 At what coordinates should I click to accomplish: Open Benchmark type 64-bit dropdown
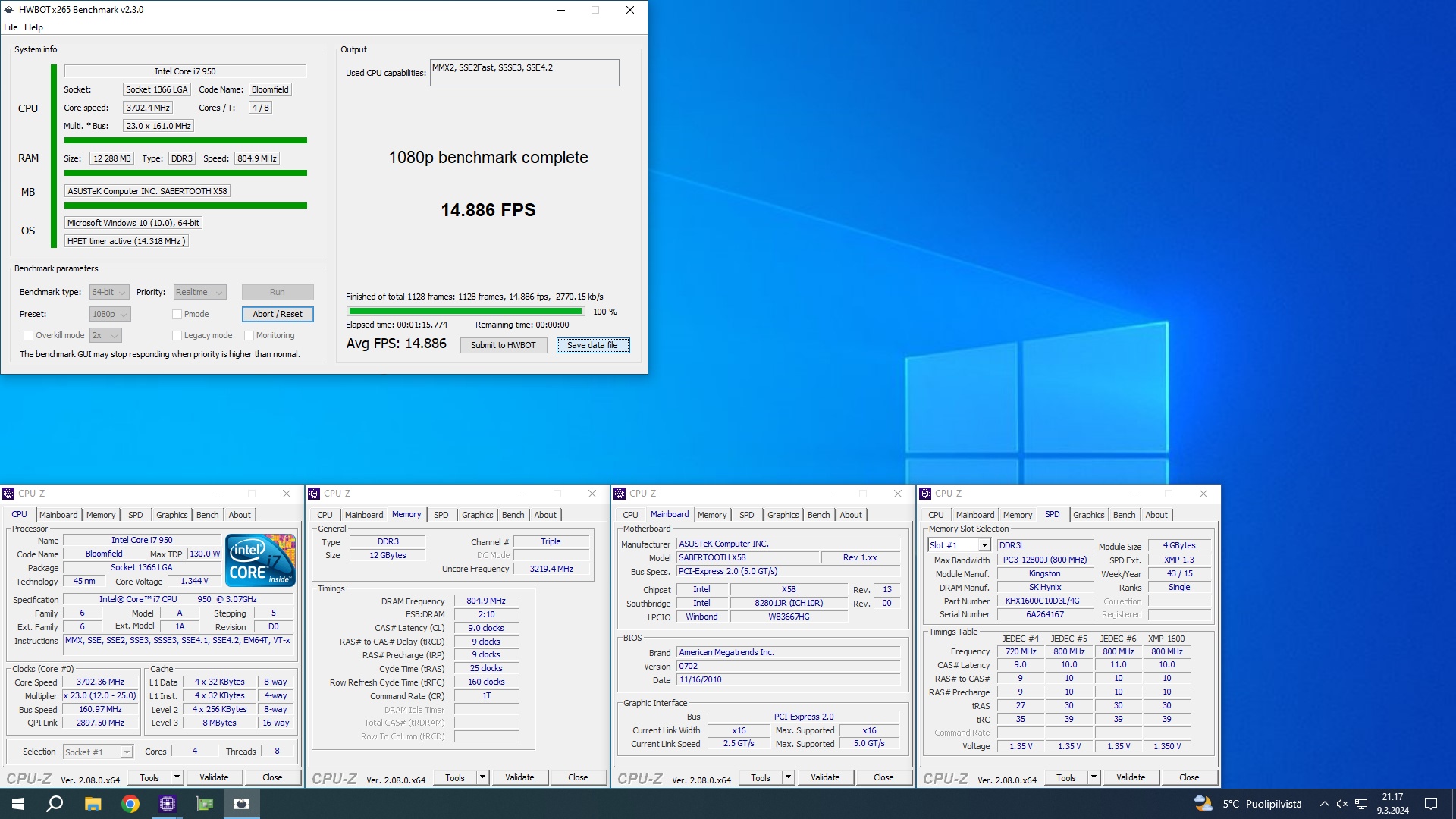coord(108,292)
